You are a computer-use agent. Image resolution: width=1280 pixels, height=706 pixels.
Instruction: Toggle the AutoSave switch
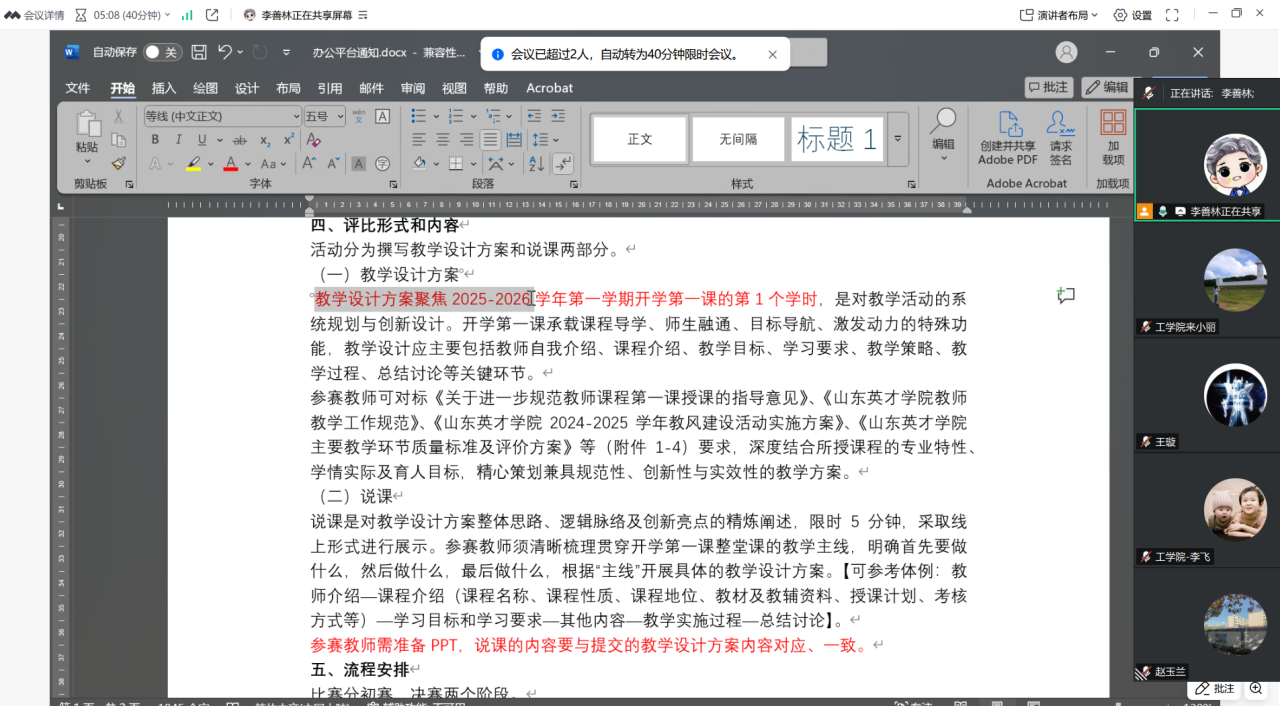click(161, 52)
